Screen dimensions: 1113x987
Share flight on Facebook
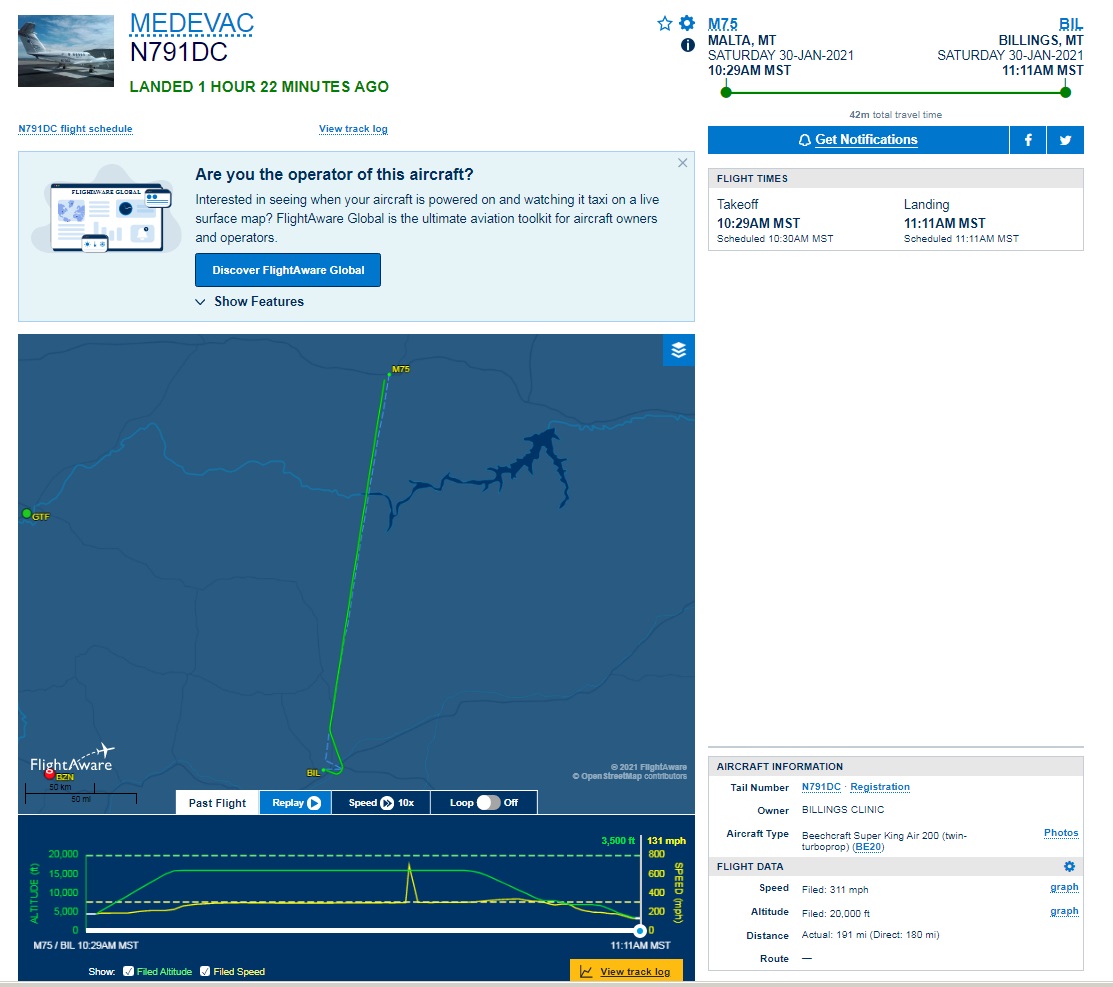tap(1028, 140)
